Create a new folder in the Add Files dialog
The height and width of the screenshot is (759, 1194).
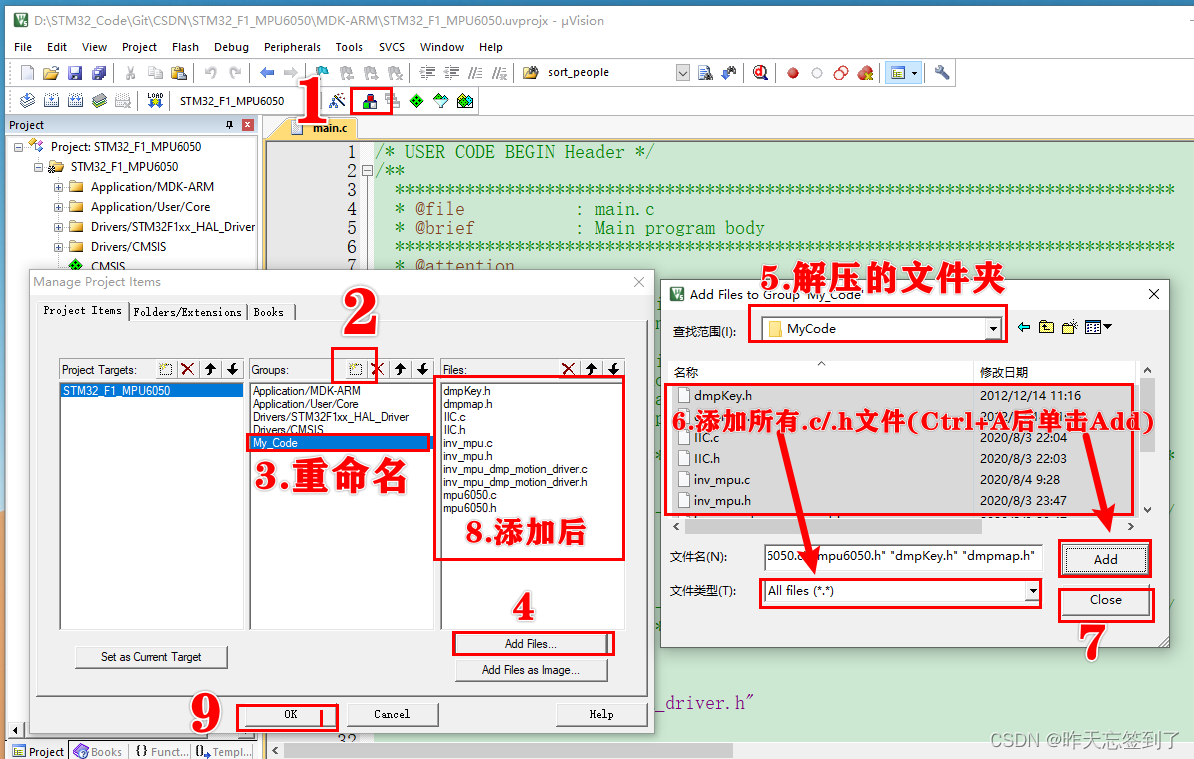(1070, 327)
